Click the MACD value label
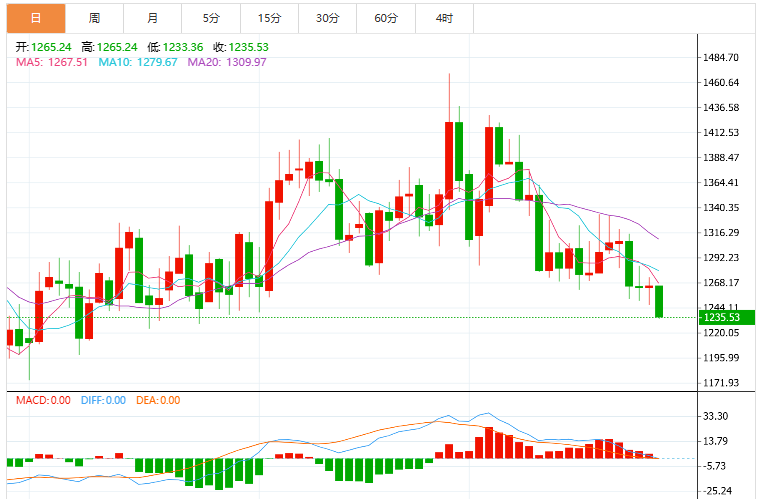Viewport: 762px width, 499px height. click(x=43, y=400)
